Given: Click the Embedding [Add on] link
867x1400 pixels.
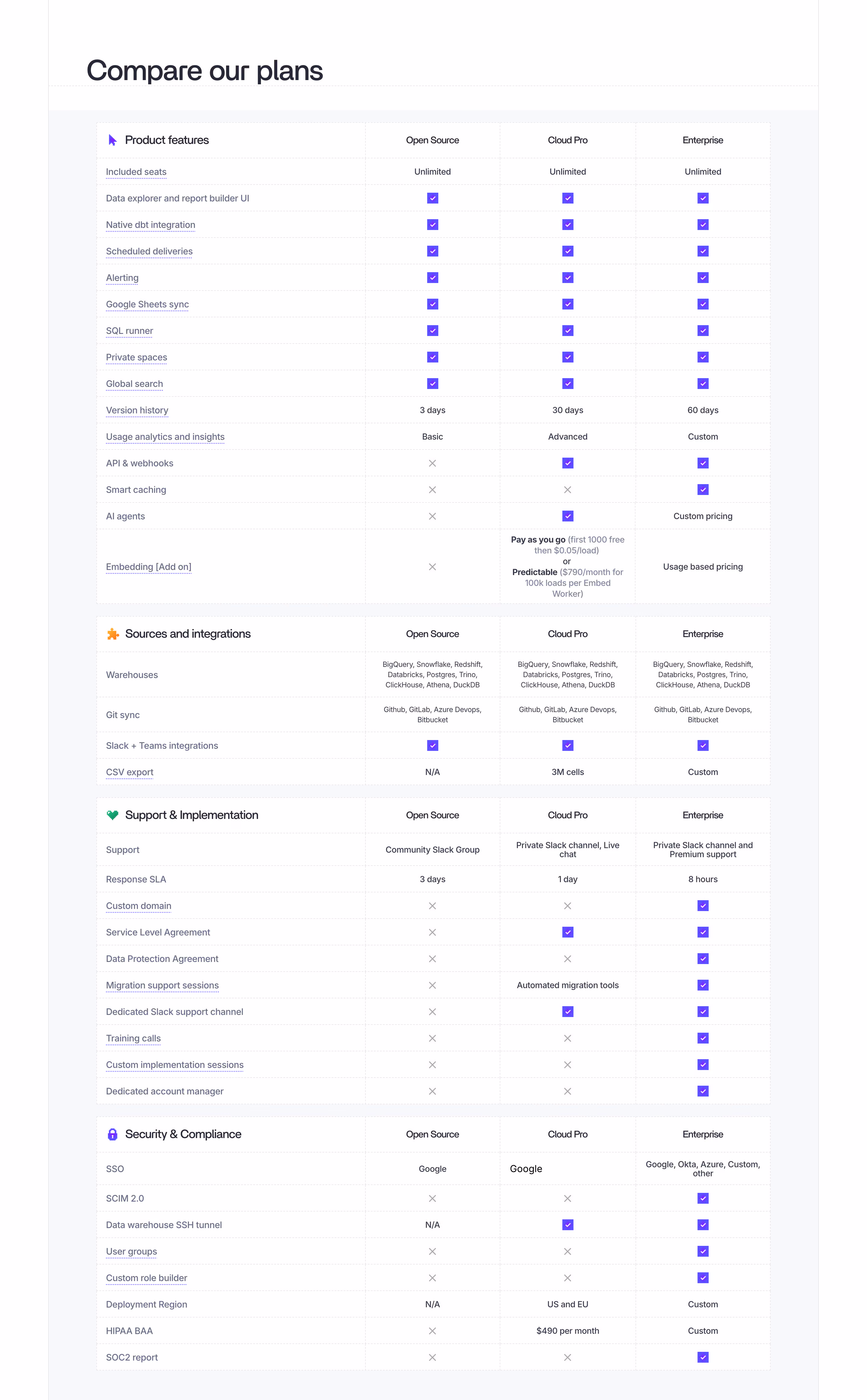Looking at the screenshot, I should 148,567.
